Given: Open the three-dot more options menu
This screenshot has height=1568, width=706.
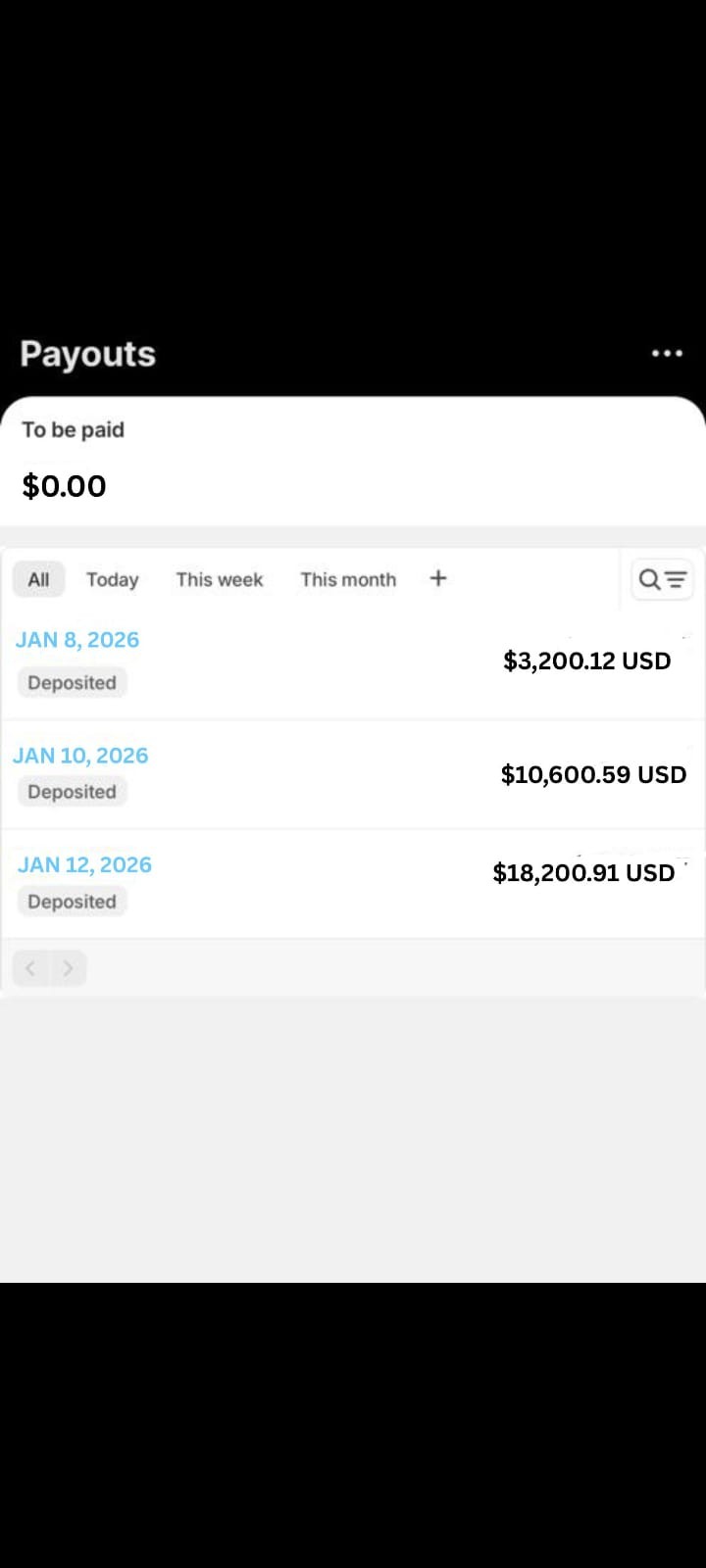Looking at the screenshot, I should point(667,353).
